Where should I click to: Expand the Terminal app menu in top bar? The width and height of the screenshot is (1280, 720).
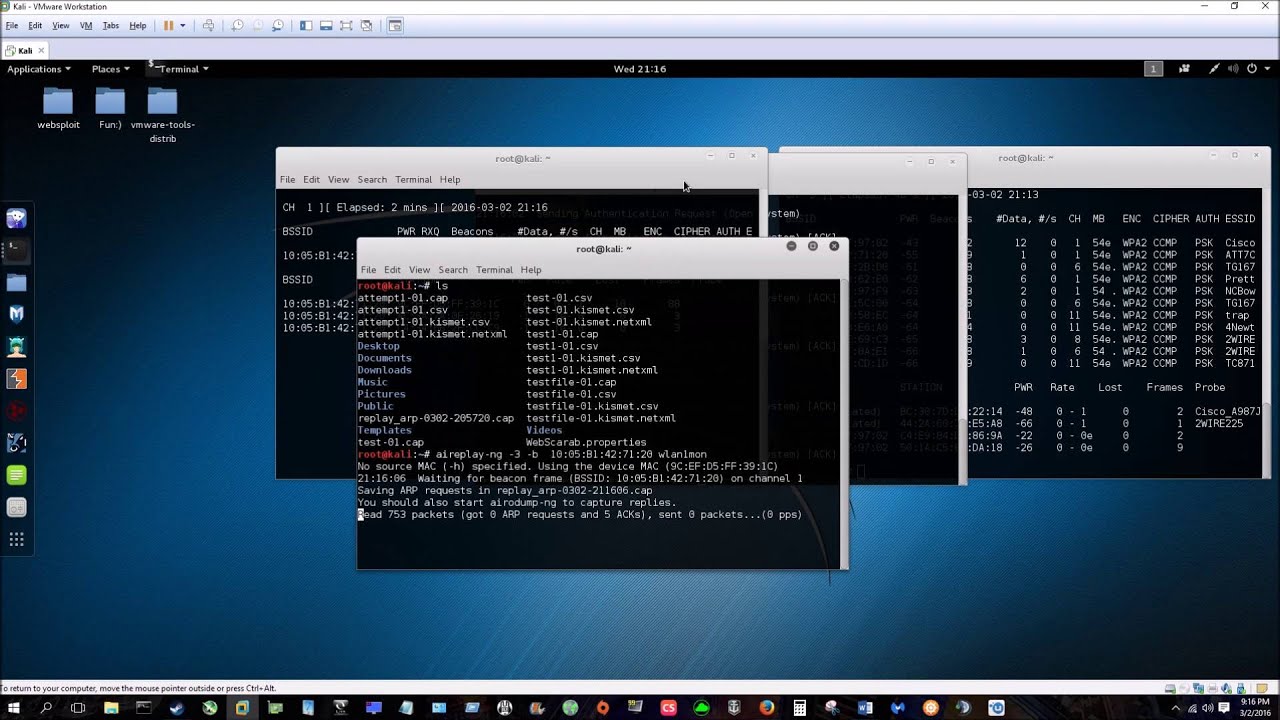(179, 69)
